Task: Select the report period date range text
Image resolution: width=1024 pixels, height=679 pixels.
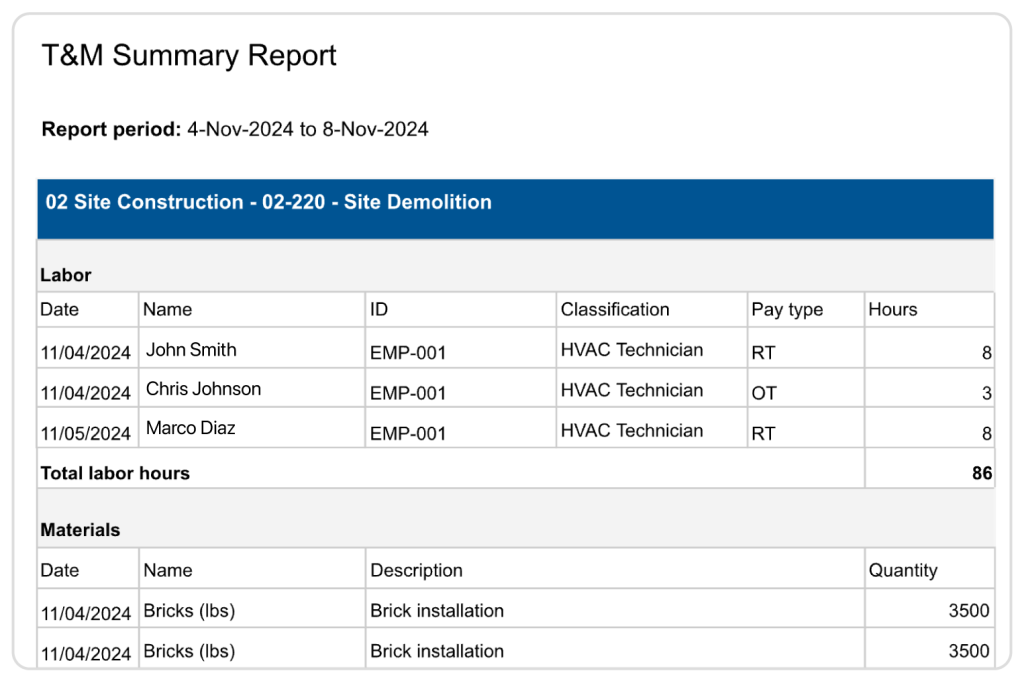Action: tap(307, 129)
